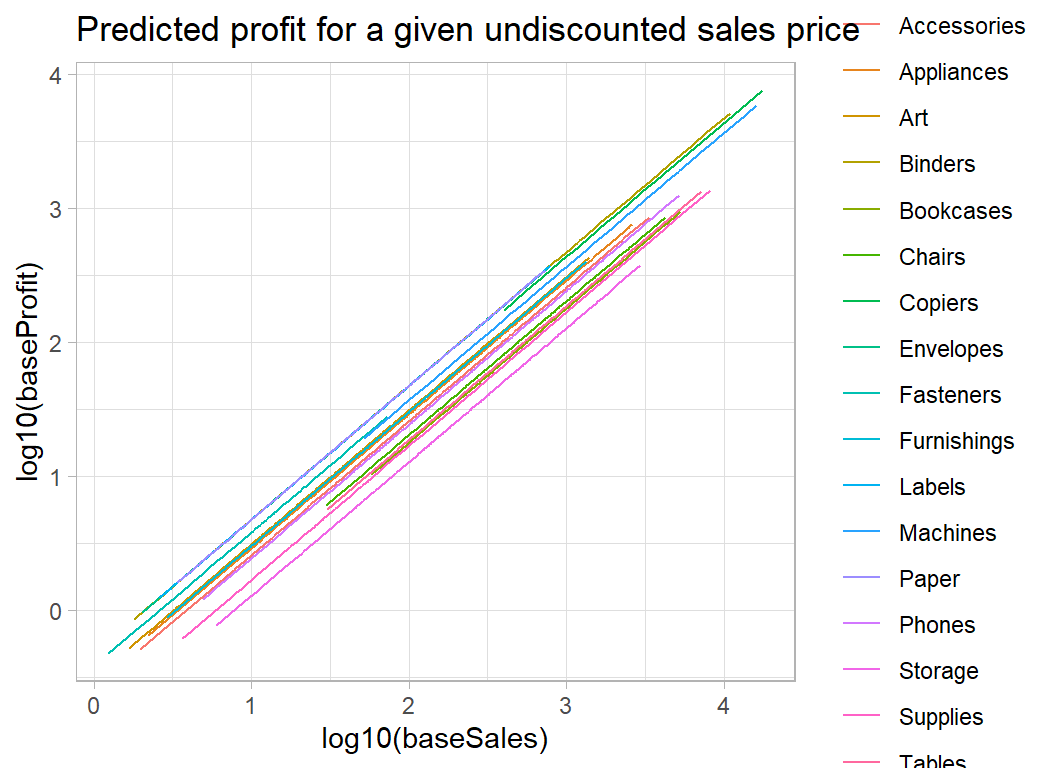Viewport: 1056px width, 768px height.
Task: Click the Machines legend color line
Action: tap(861, 533)
